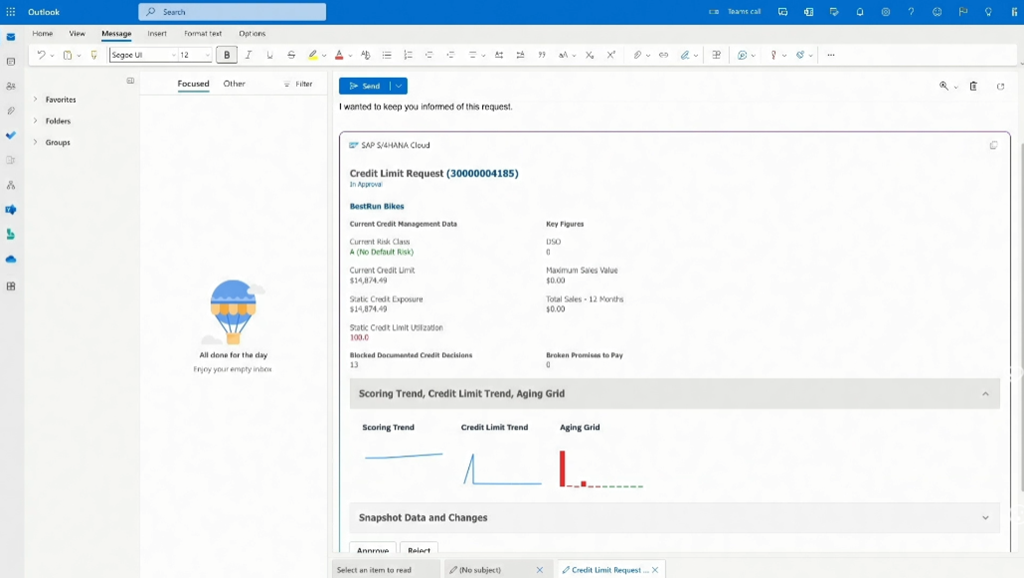Switch to the Other inbox tab
Viewport: 1024px width, 578px height.
click(234, 84)
